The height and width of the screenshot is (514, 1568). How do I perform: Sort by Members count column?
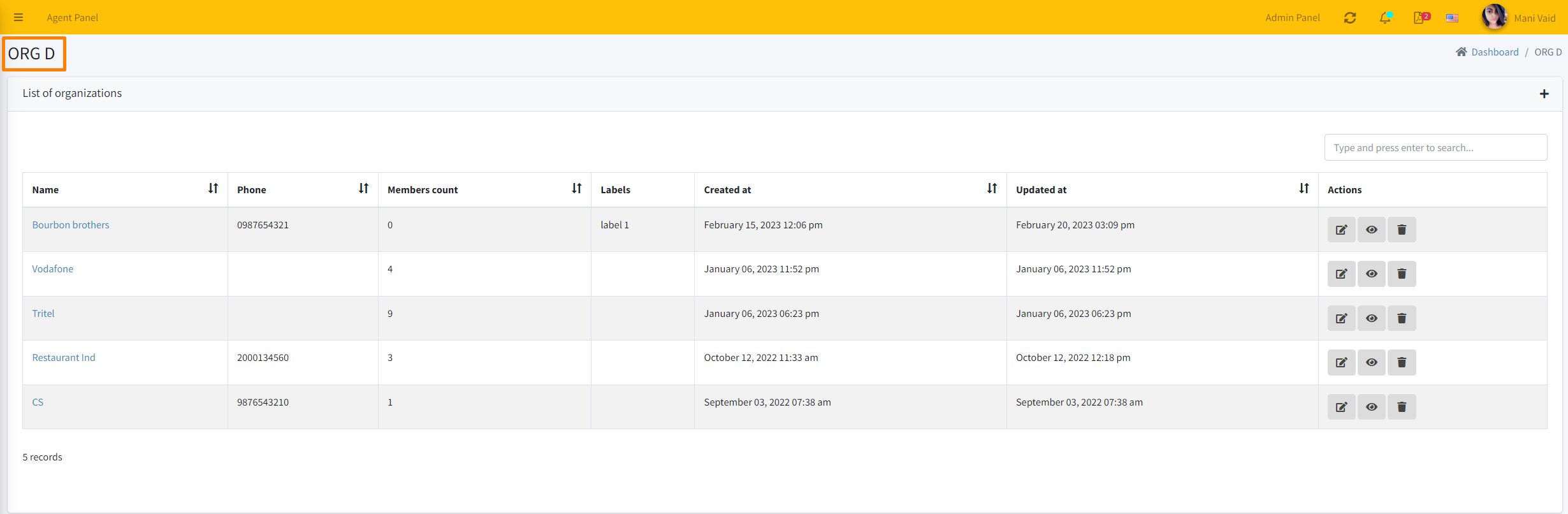576,189
